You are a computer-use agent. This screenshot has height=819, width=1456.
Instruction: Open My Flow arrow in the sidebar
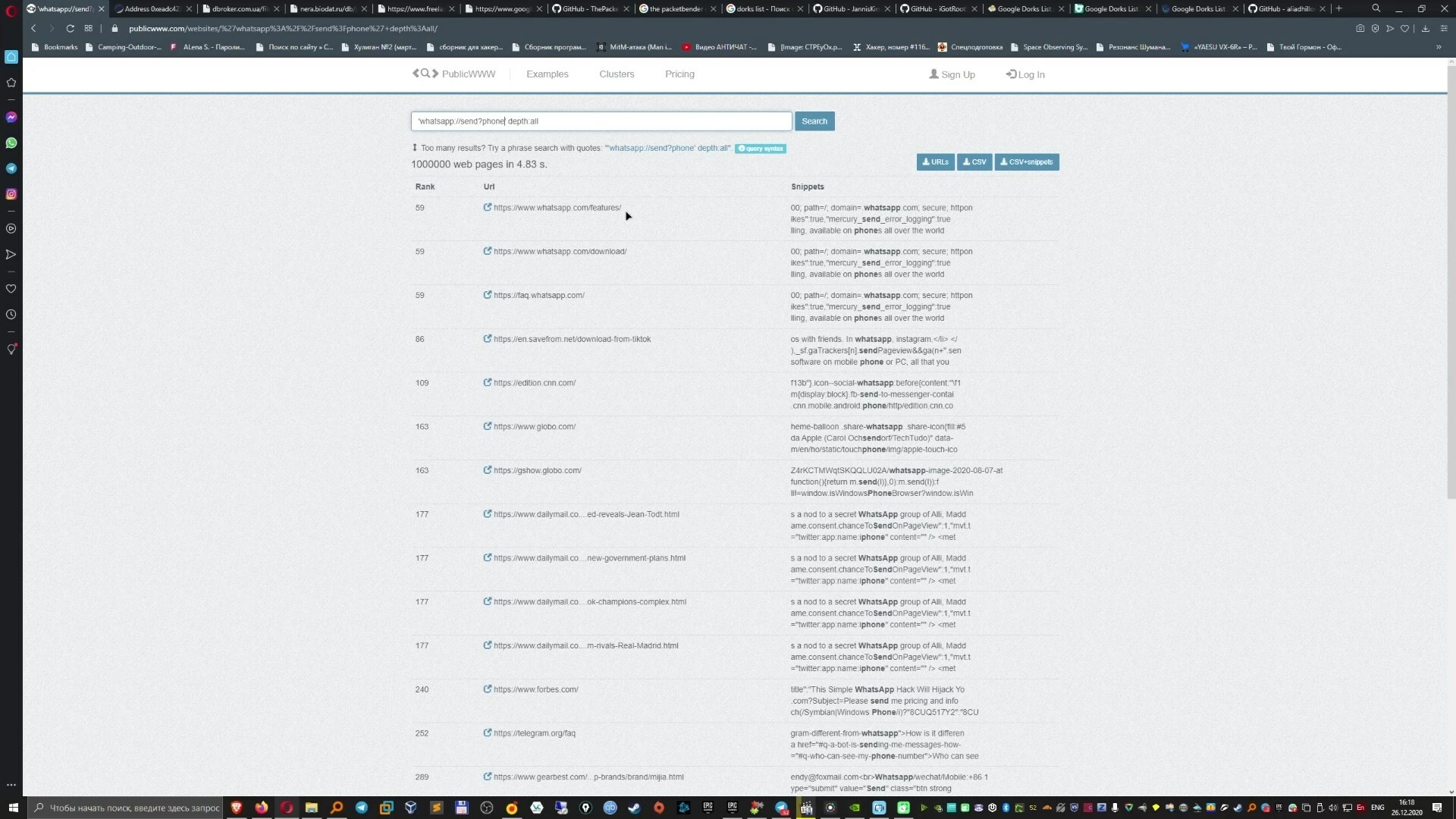coord(11,254)
